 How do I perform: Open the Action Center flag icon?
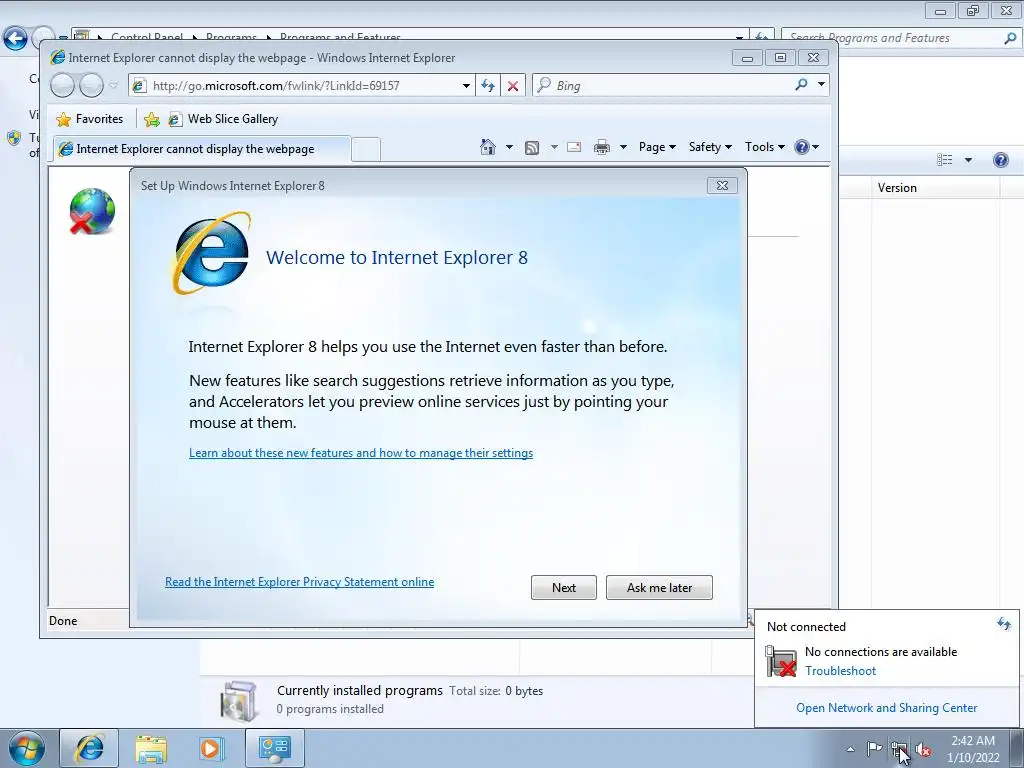(874, 748)
